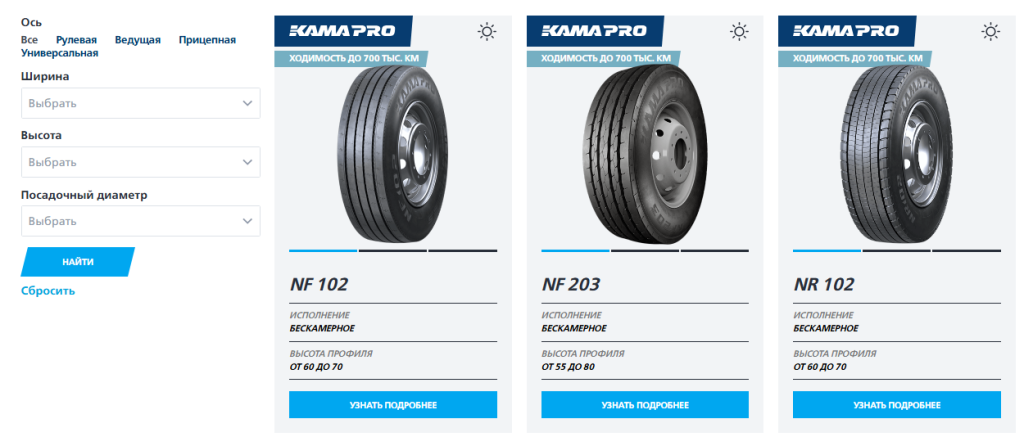The image size is (1024, 437).
Task: Click the sun season icon on NR 102 card
Action: (991, 31)
